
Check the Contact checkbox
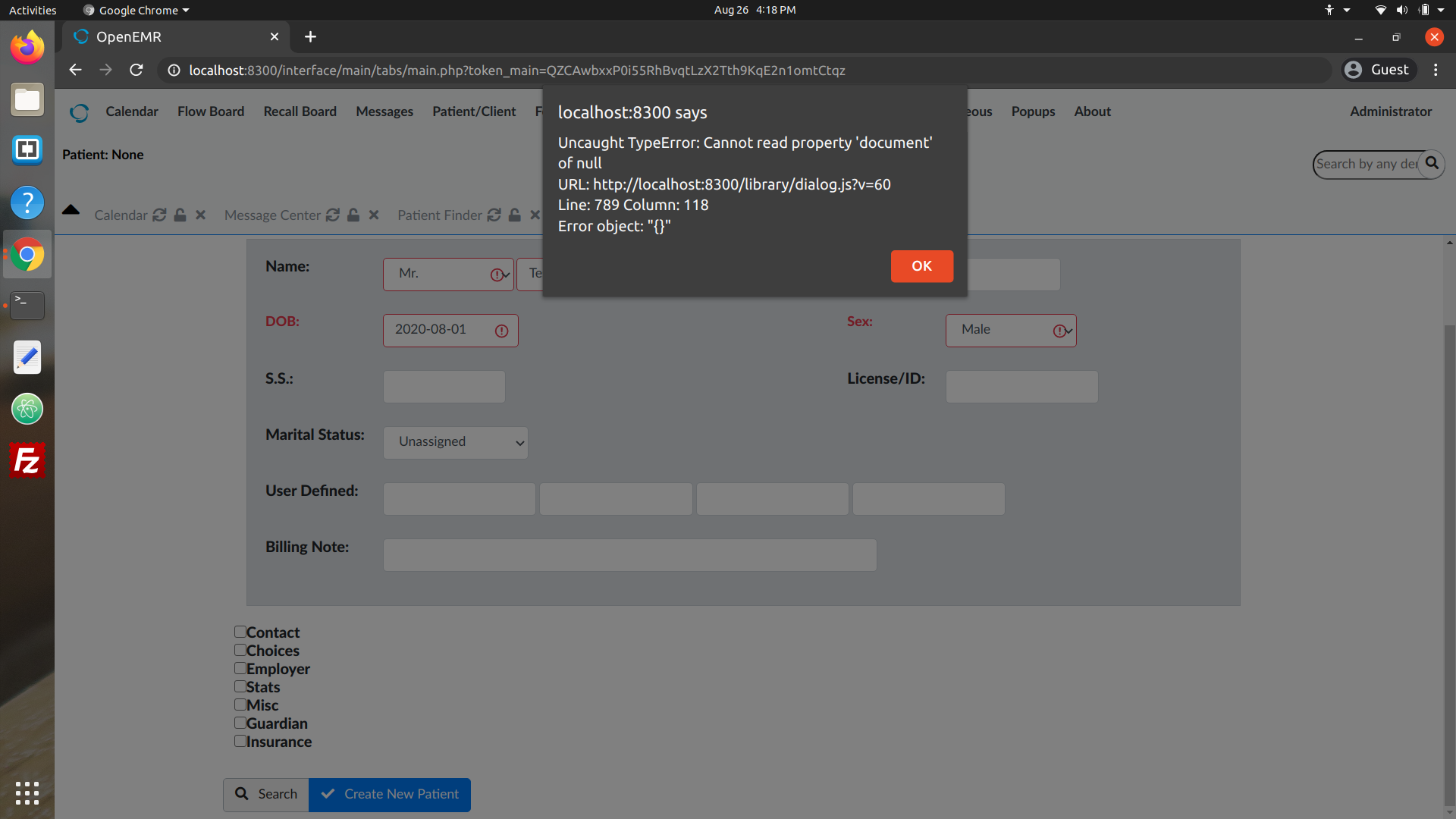coord(240,632)
